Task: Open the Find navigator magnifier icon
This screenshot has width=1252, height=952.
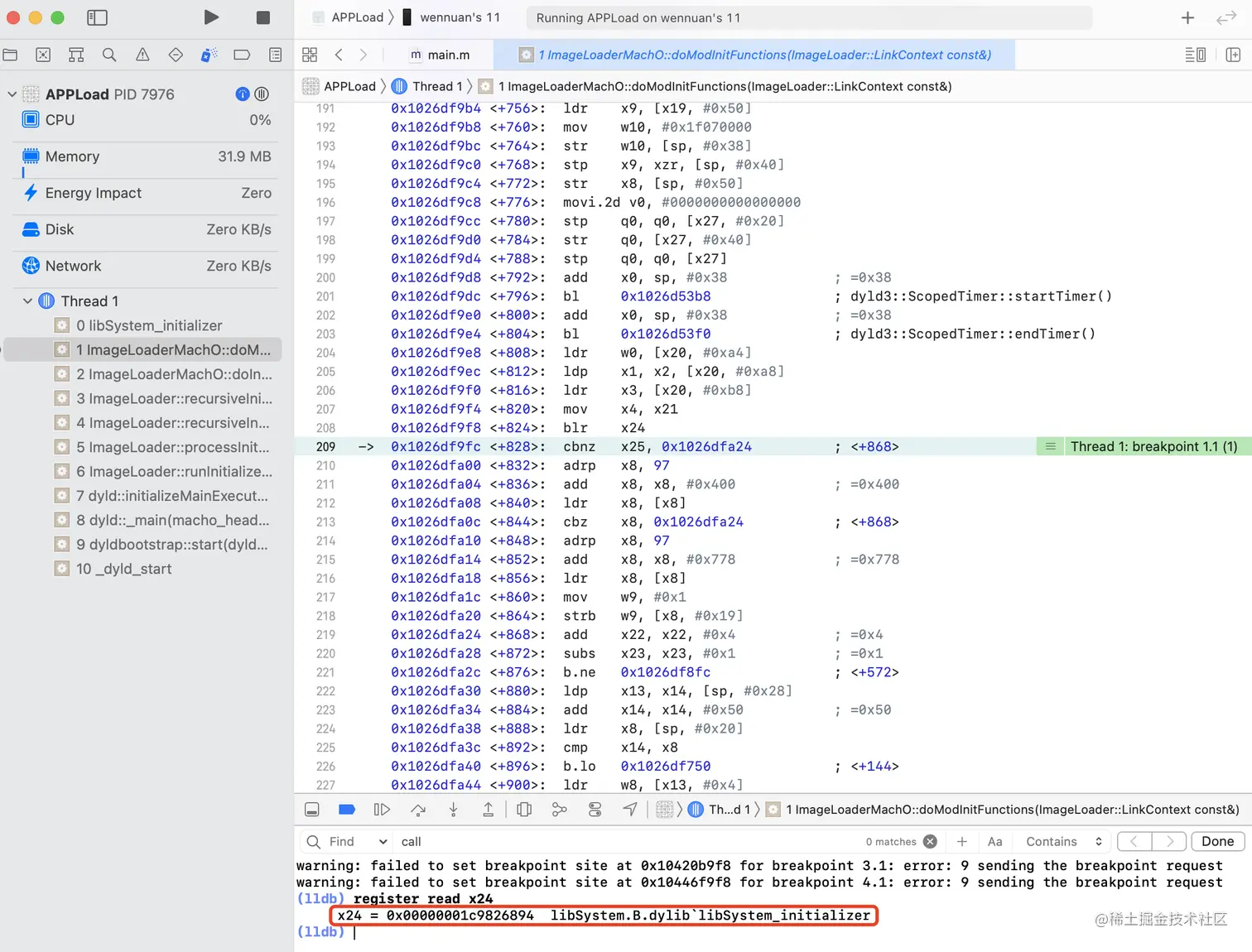Action: coord(109,55)
